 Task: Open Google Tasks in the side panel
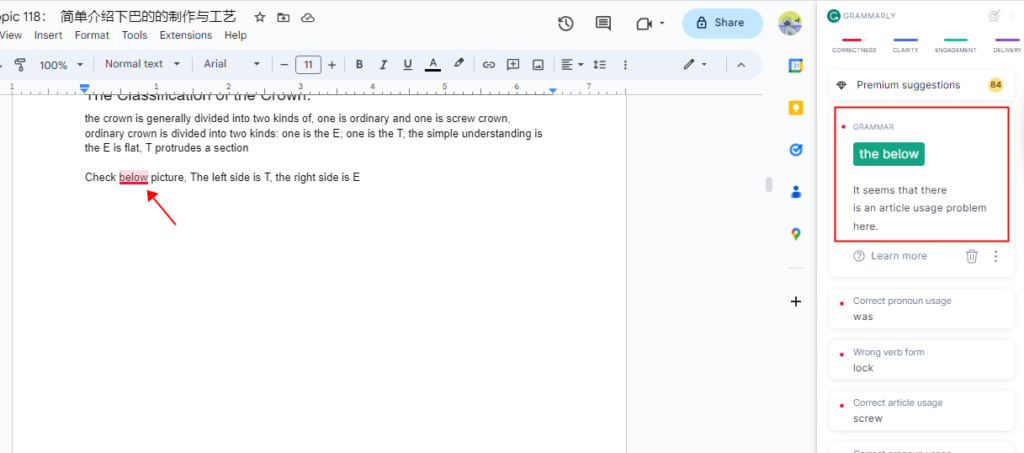795,150
